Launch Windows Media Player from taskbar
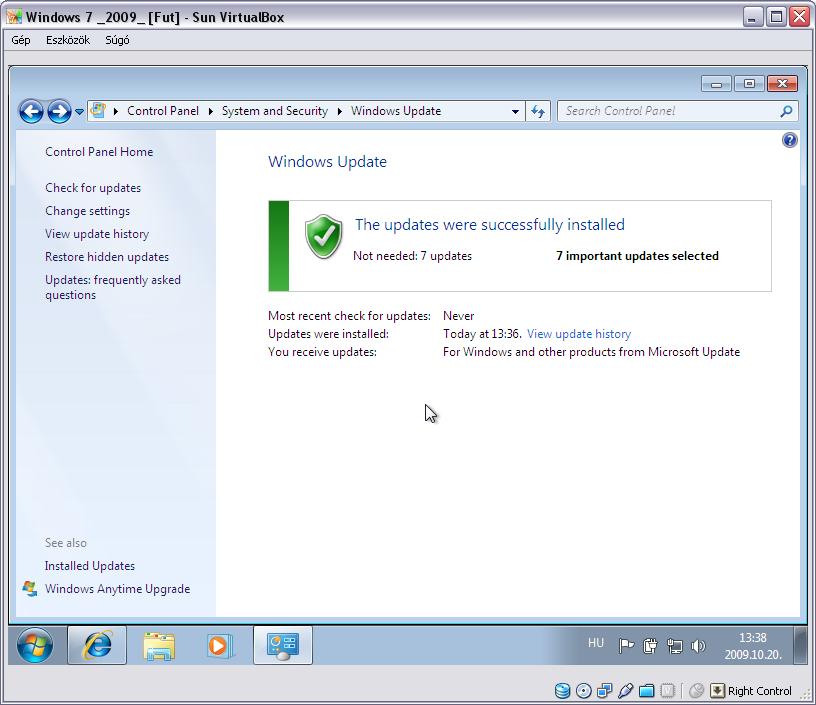816x705 pixels. 220,646
